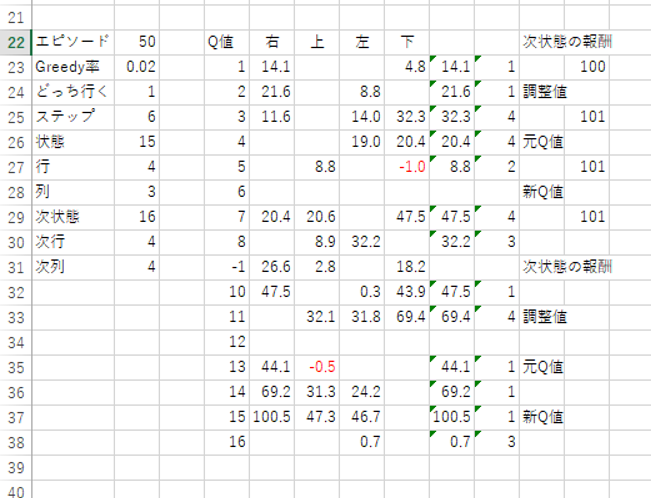This screenshot has height=498, width=651.
Task: Select the red -0.5 cell
Action: pyautogui.click(x=317, y=367)
